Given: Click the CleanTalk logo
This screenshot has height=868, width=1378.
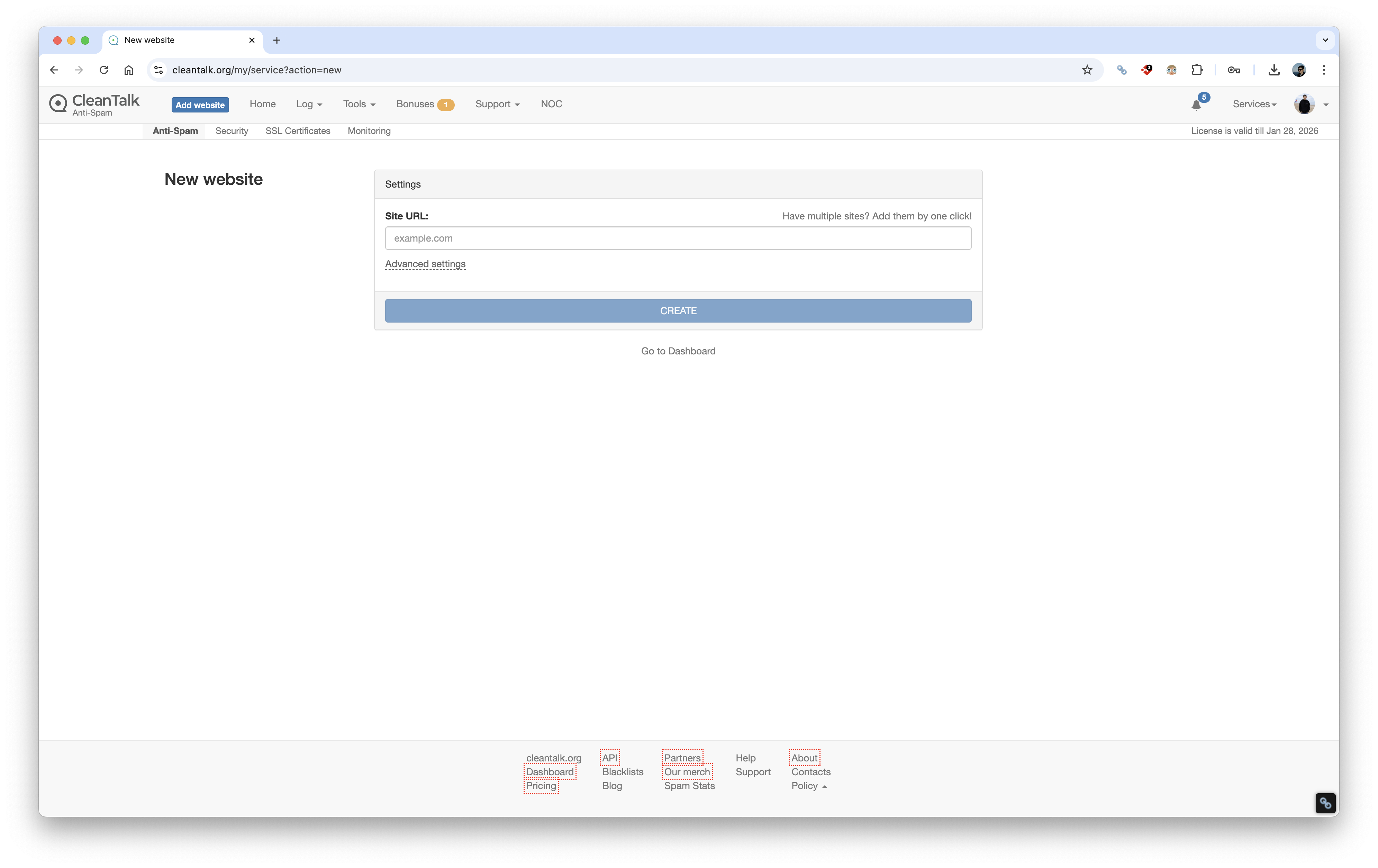Looking at the screenshot, I should pyautogui.click(x=94, y=104).
